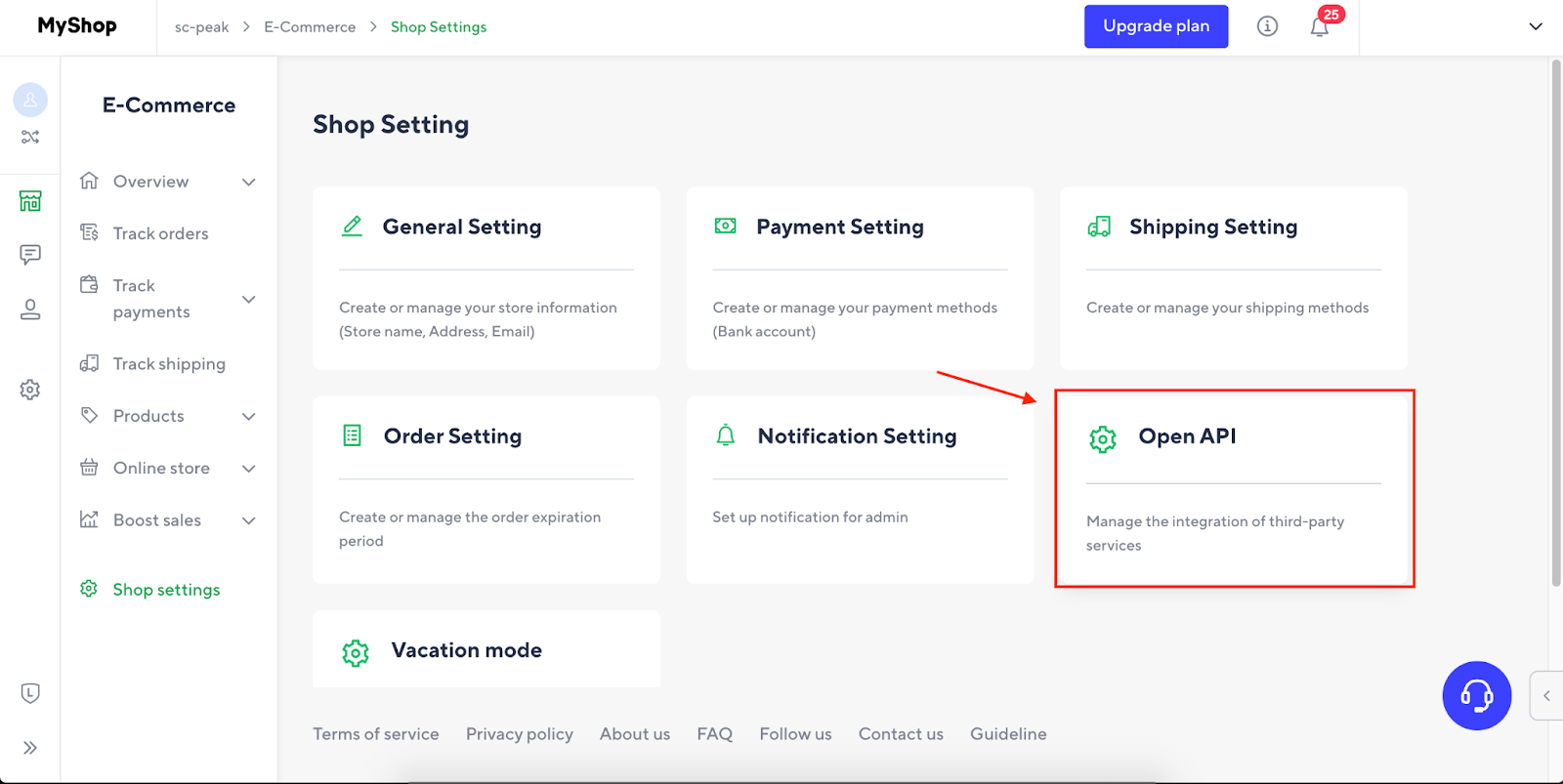Click the E-Commerce breadcrumb link

(x=310, y=27)
